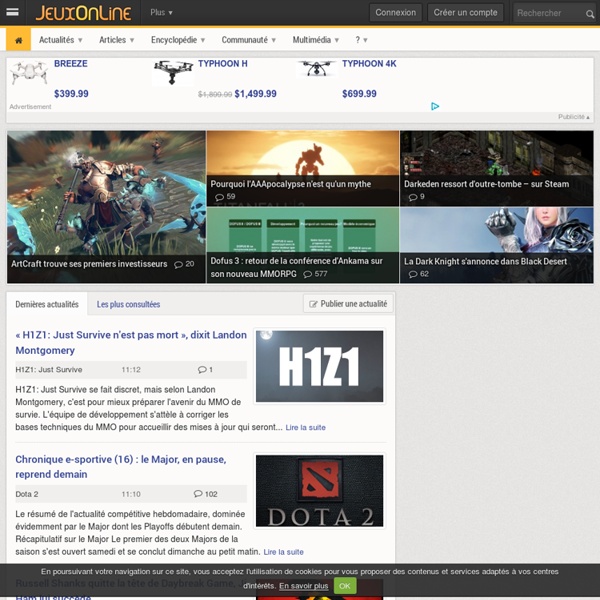
Task: Open the H1Z1 article thumbnail
Action: click(x=320, y=366)
